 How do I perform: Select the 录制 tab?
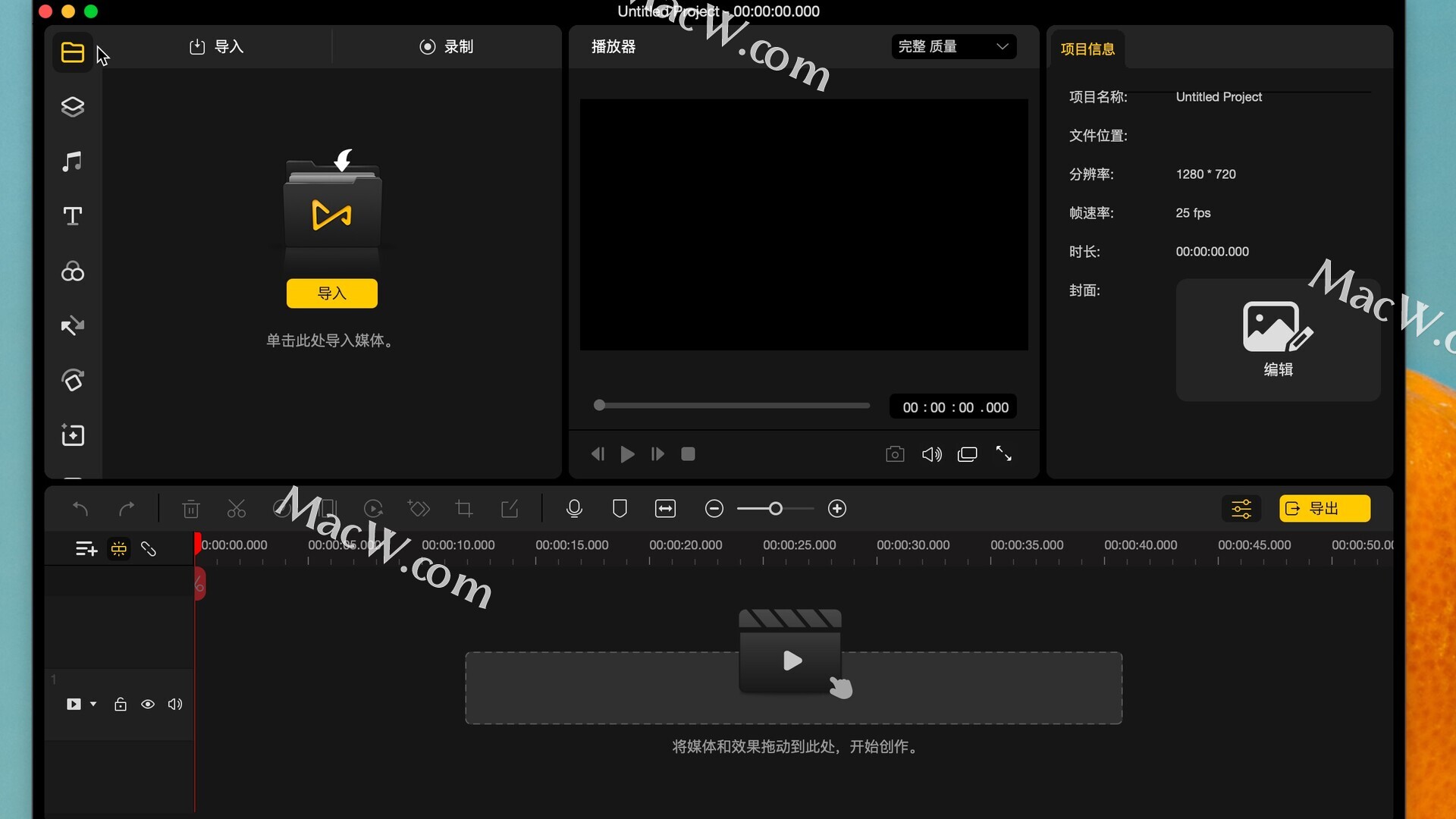click(447, 47)
